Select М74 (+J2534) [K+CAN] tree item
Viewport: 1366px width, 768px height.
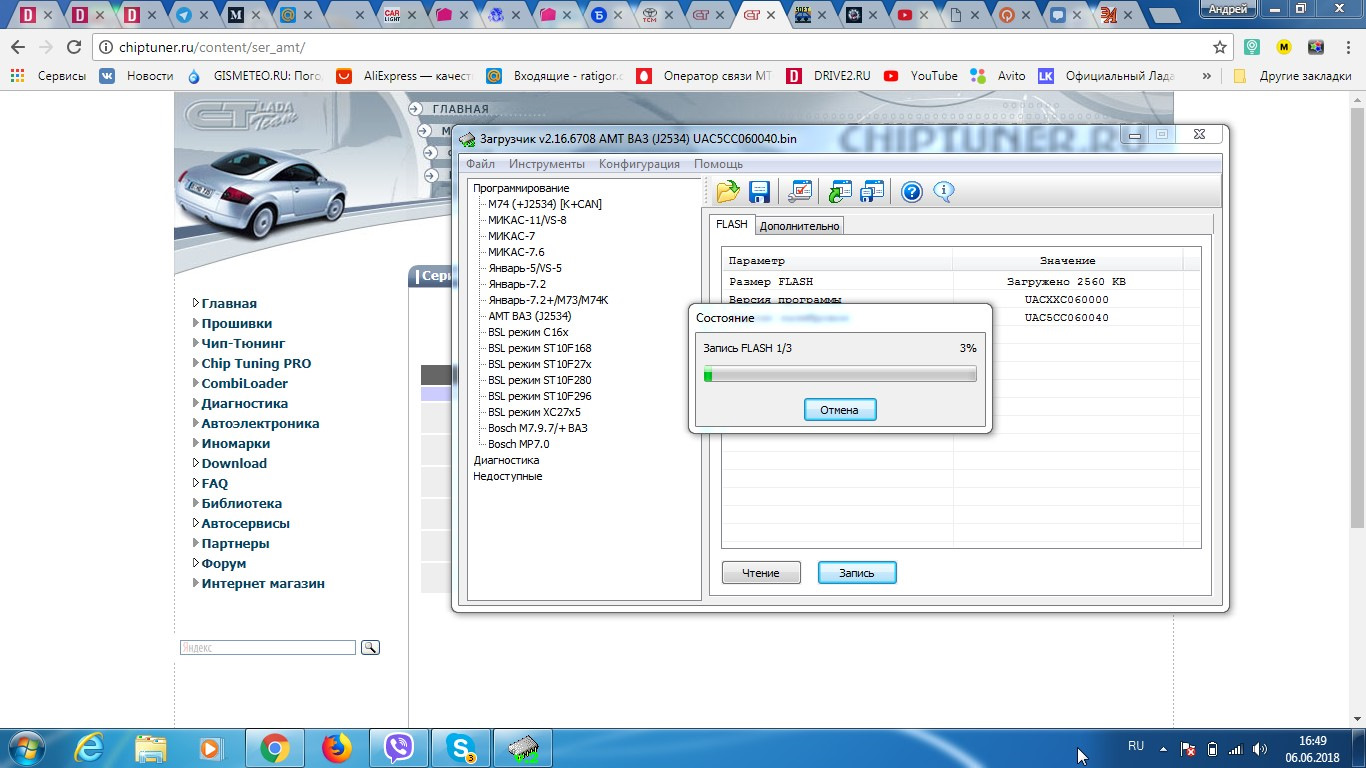pos(545,204)
